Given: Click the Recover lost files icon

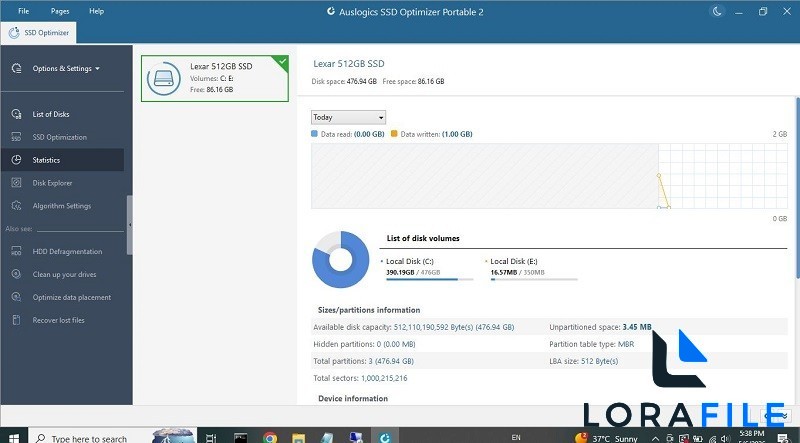Looking at the screenshot, I should click(16, 320).
